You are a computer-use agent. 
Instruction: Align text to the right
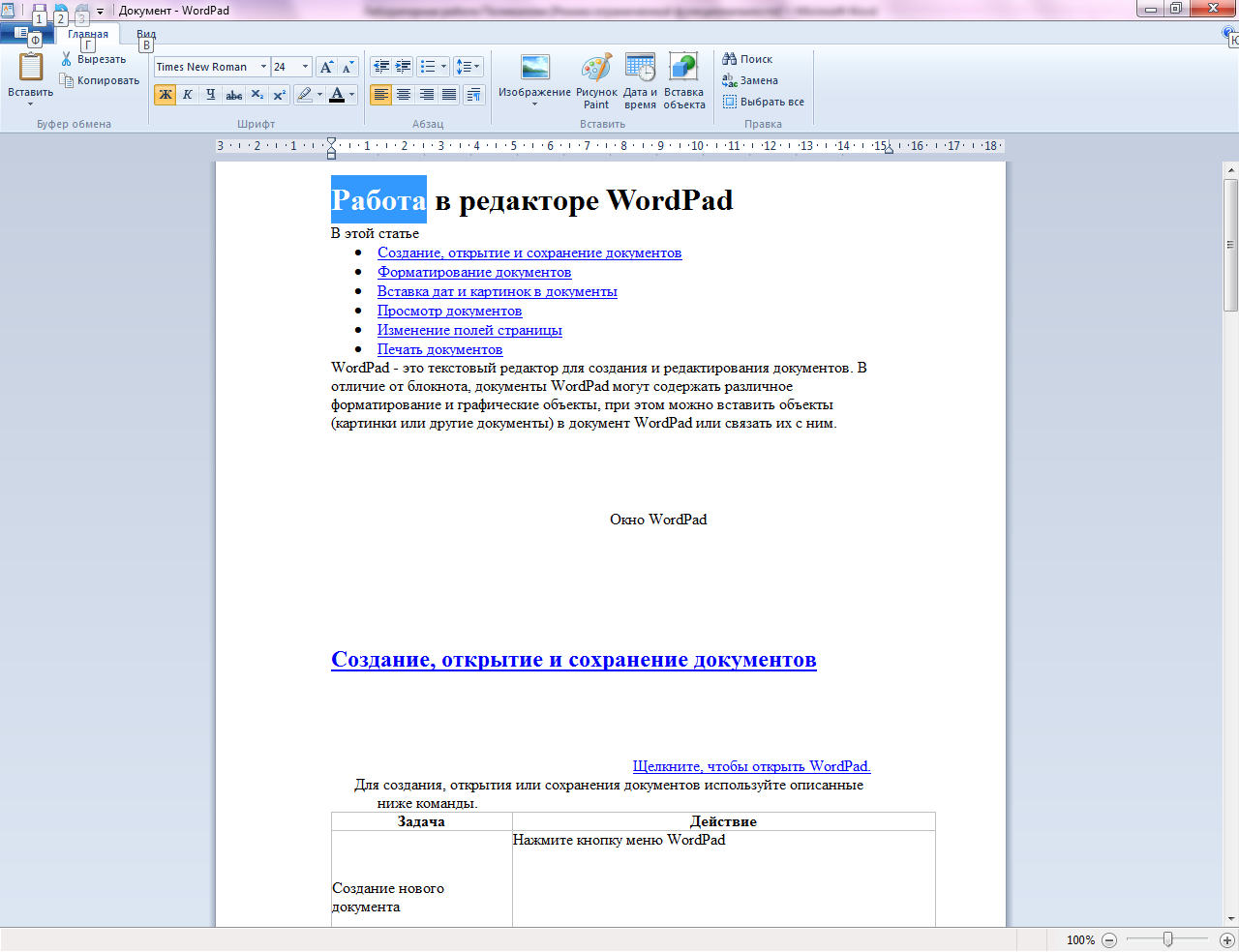[x=426, y=95]
